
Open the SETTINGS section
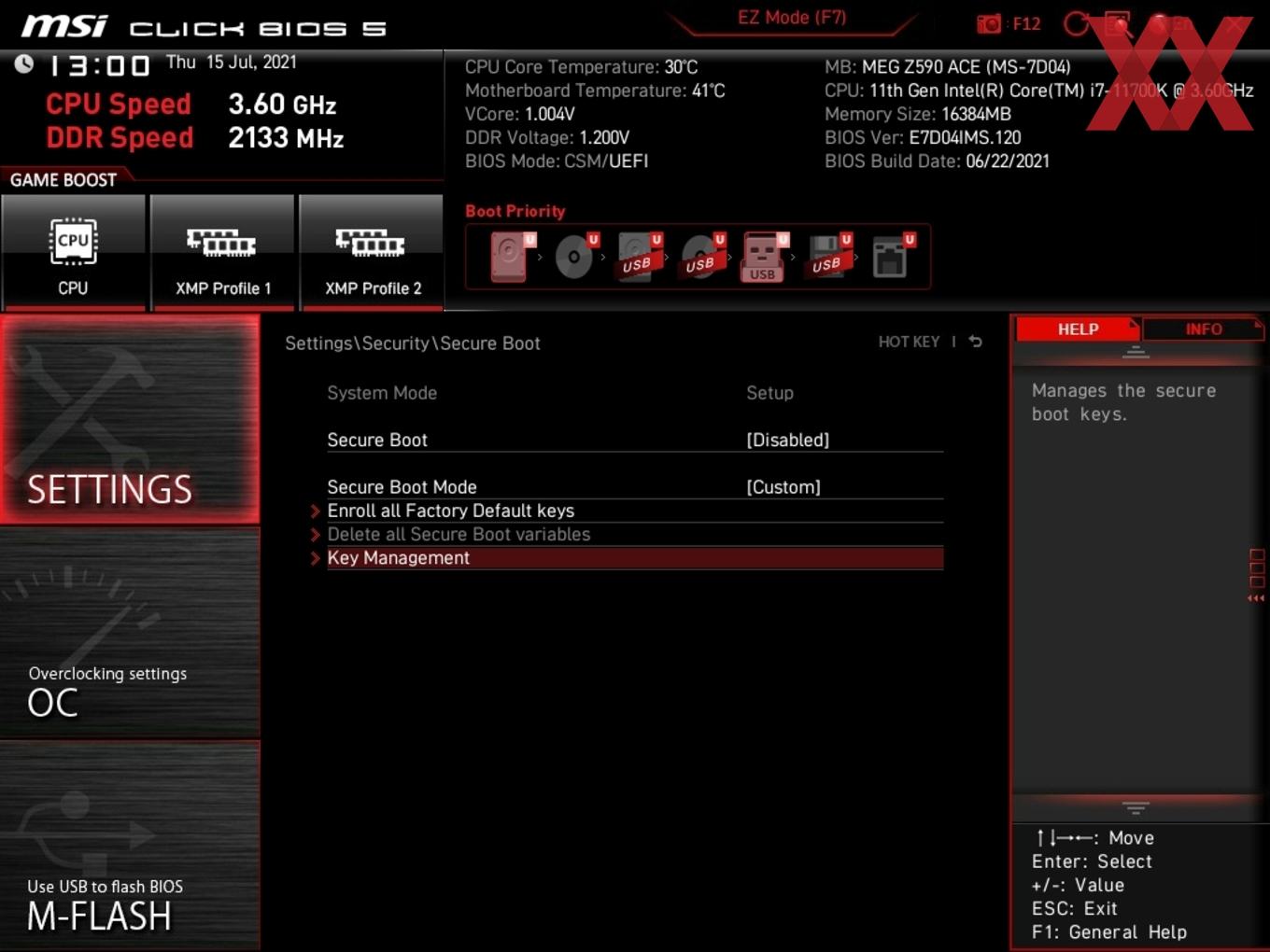(x=130, y=419)
